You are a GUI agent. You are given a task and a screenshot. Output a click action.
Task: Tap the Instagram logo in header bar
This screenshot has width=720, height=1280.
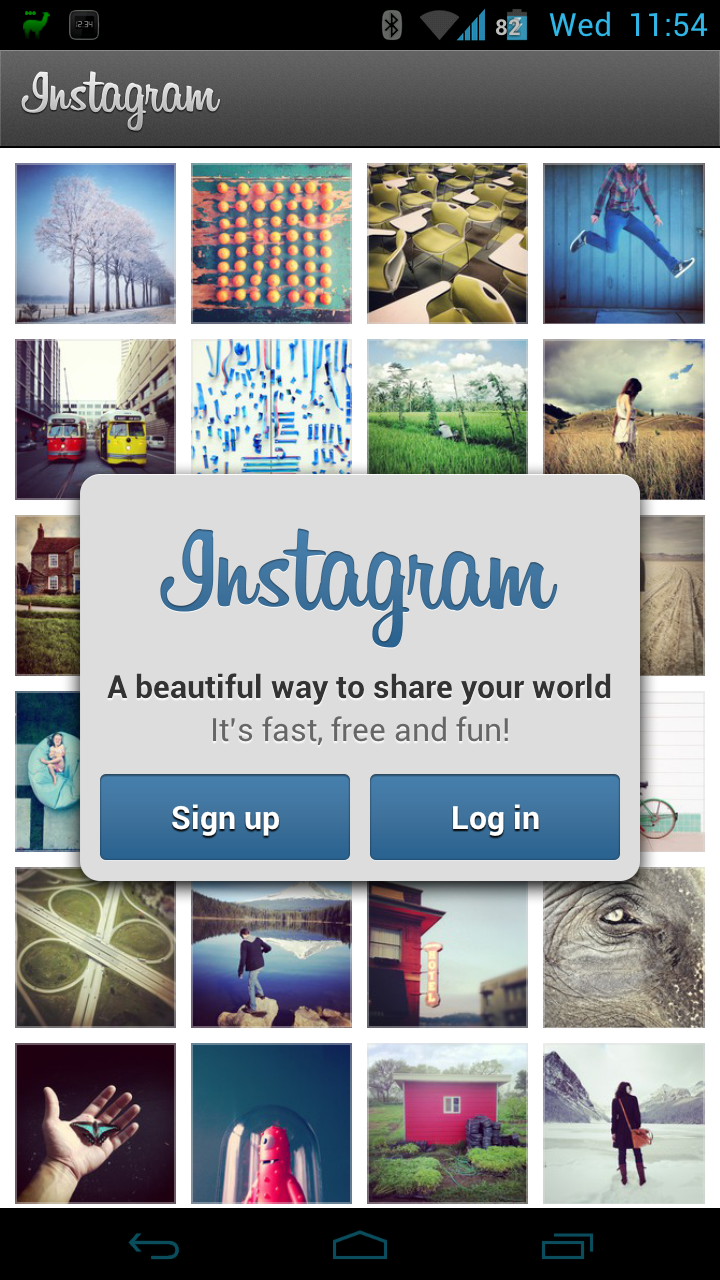tap(121, 100)
